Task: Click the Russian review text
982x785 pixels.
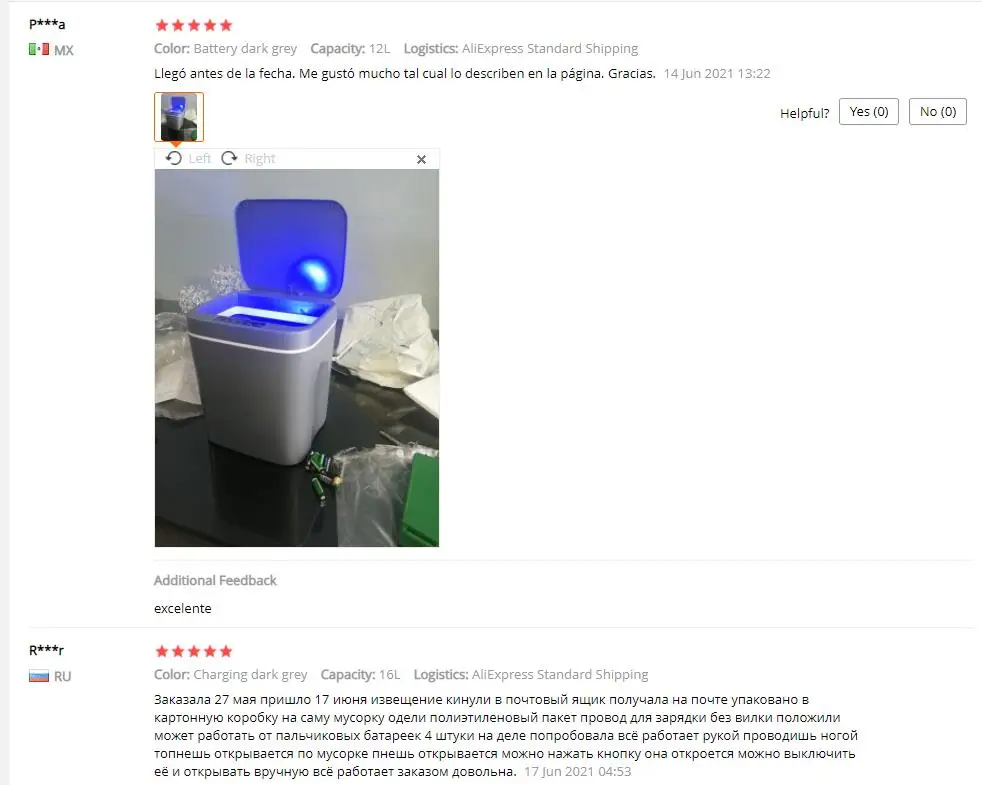Action: (x=506, y=736)
